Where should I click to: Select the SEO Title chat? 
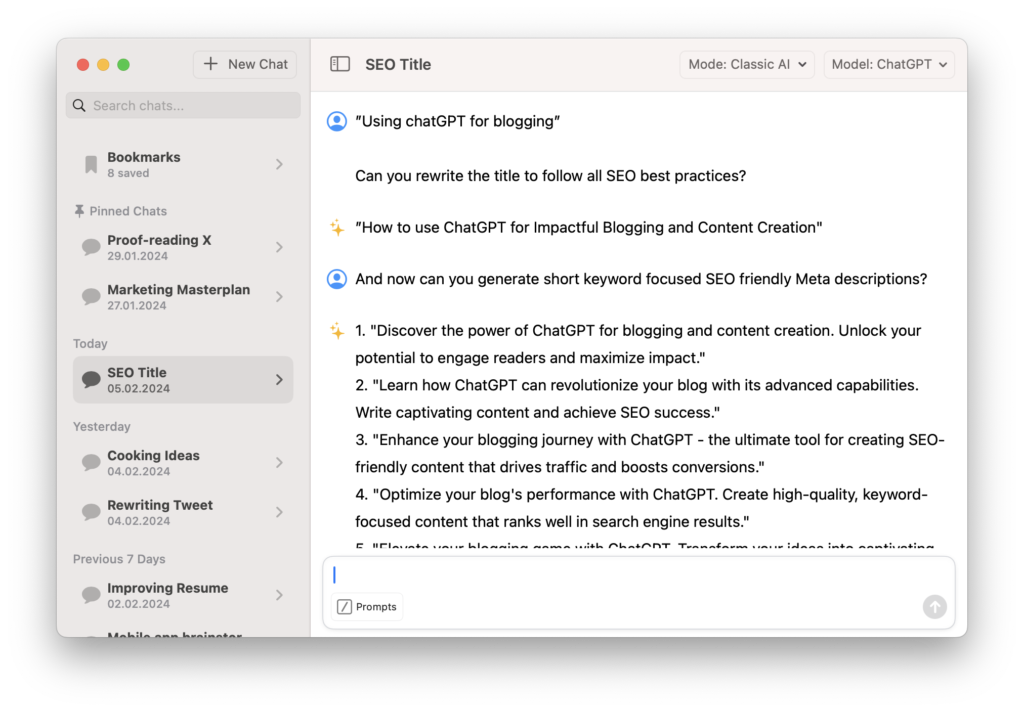pyautogui.click(x=183, y=380)
